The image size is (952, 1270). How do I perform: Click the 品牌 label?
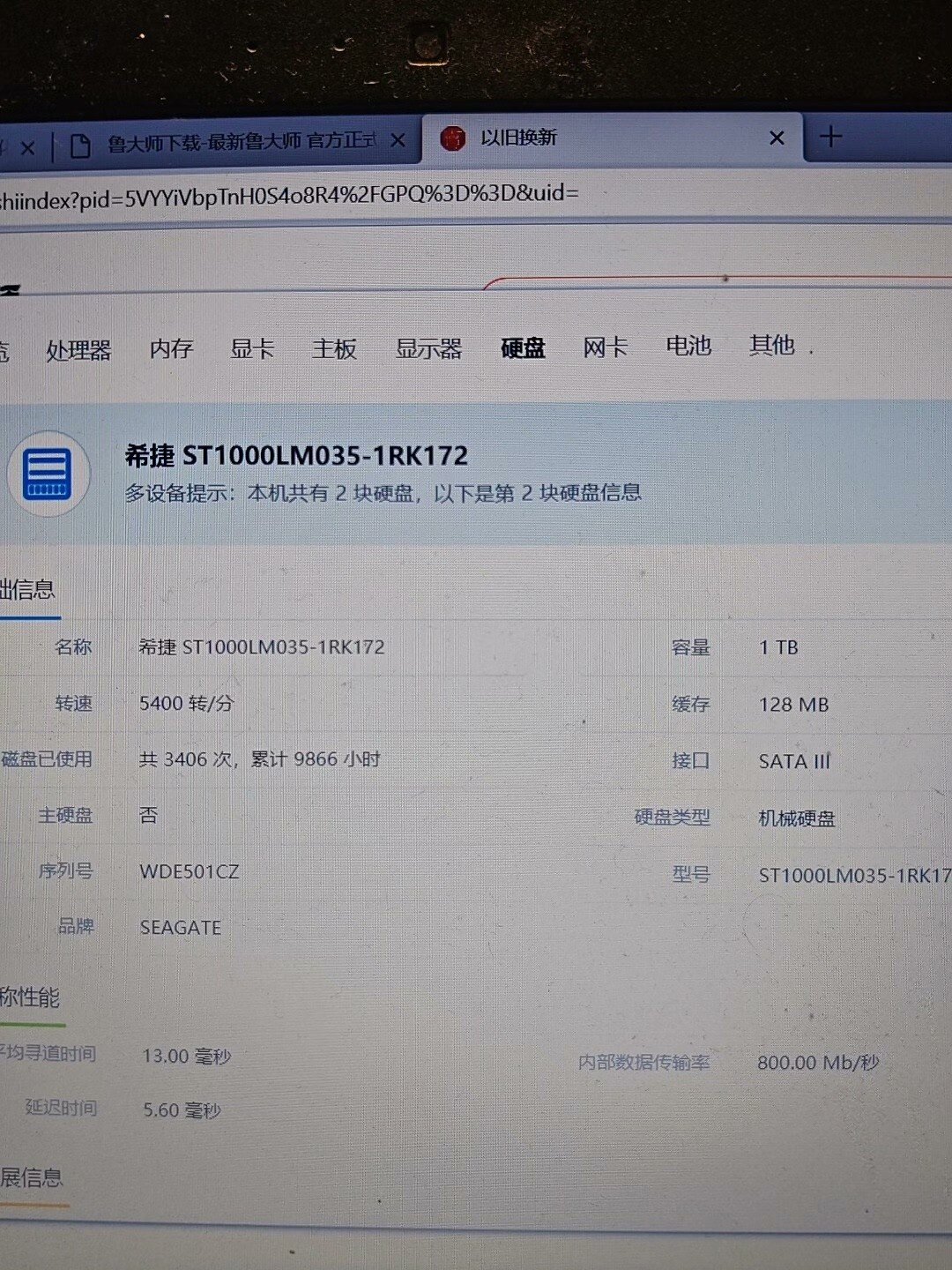(x=76, y=926)
